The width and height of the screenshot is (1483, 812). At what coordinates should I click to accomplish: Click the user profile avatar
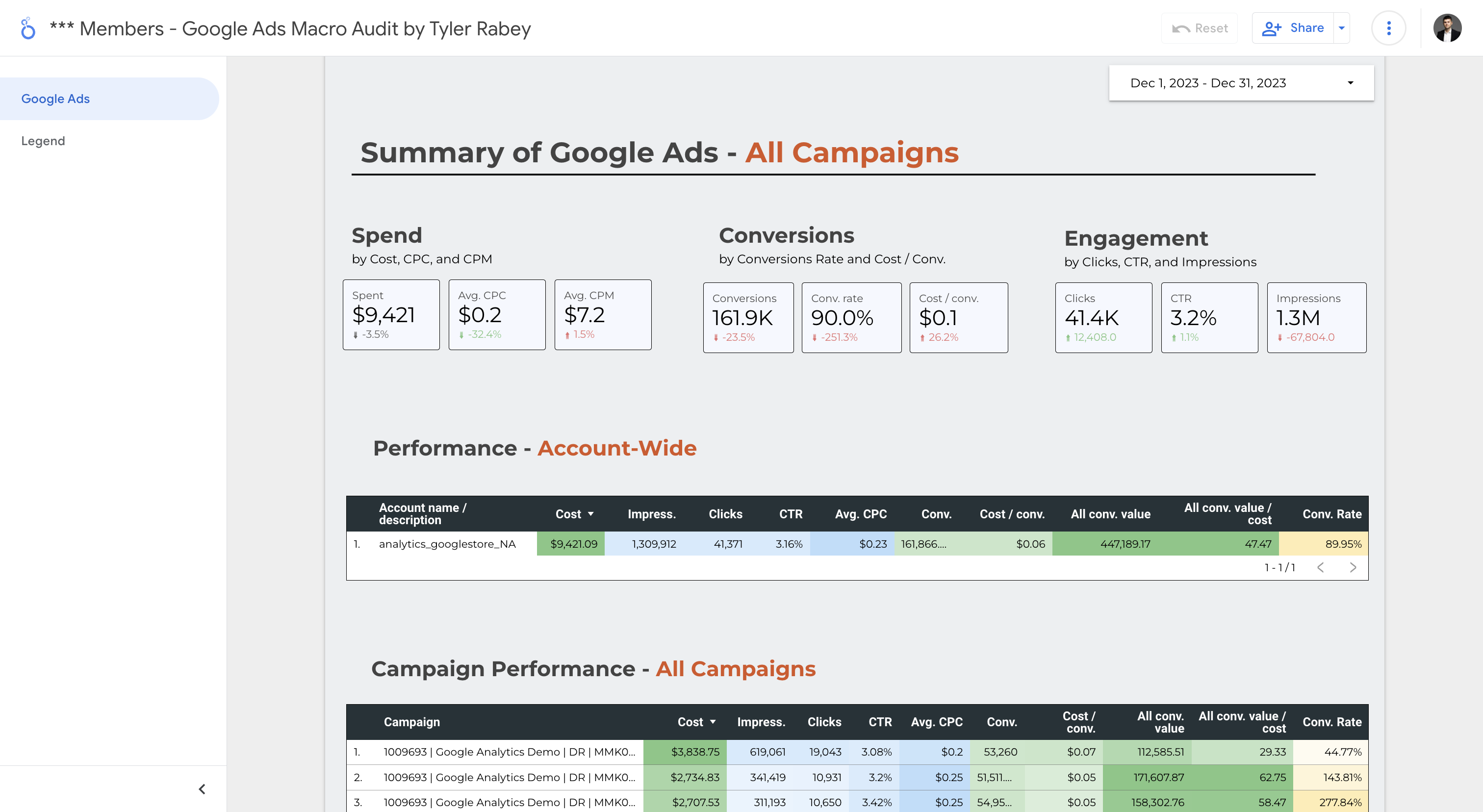click(1447, 28)
